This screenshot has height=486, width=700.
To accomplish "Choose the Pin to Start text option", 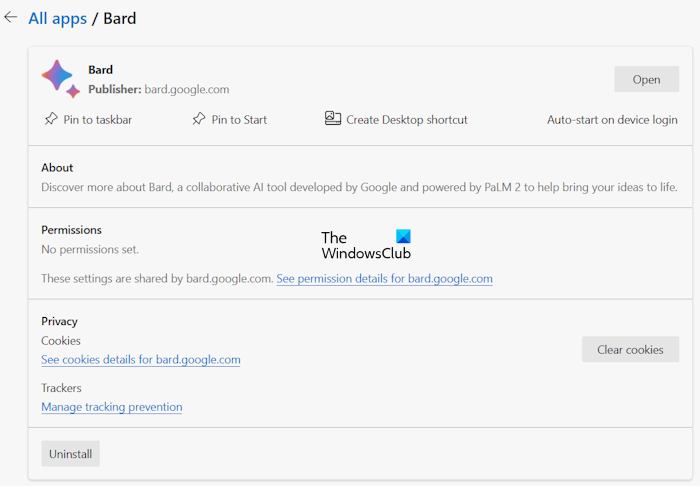I will coord(239,120).
